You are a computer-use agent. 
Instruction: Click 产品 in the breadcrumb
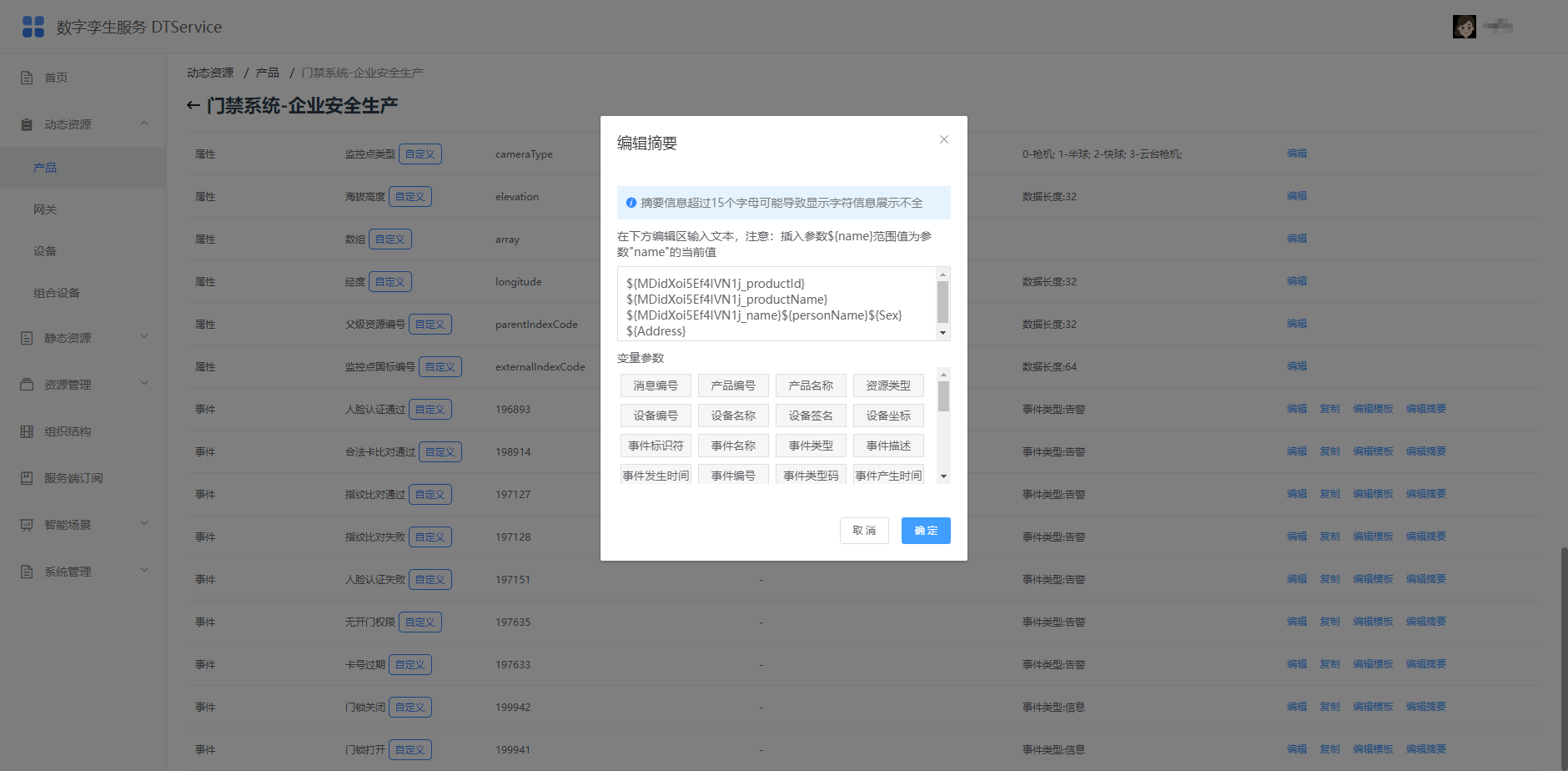(x=267, y=73)
